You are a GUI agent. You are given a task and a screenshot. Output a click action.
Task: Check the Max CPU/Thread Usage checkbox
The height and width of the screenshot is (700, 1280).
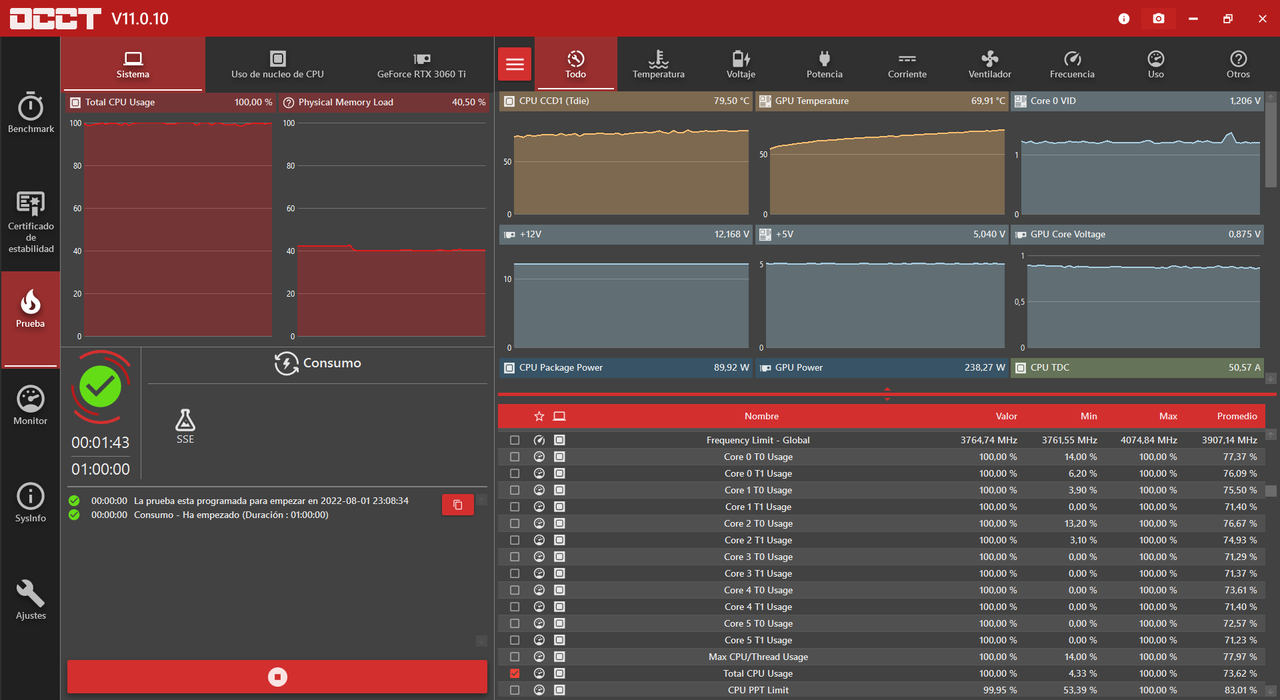pyautogui.click(x=515, y=657)
